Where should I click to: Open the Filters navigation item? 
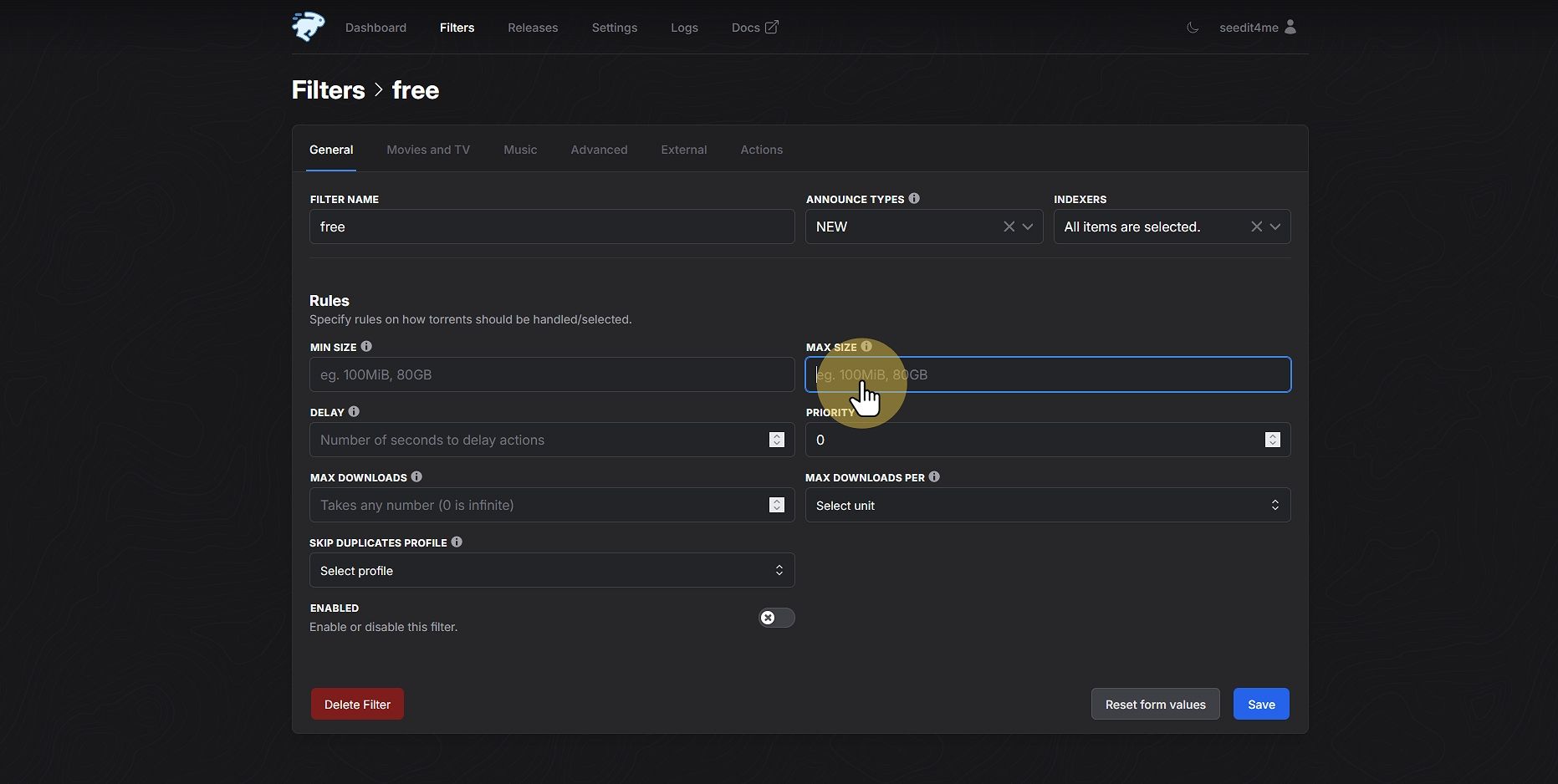click(x=457, y=28)
